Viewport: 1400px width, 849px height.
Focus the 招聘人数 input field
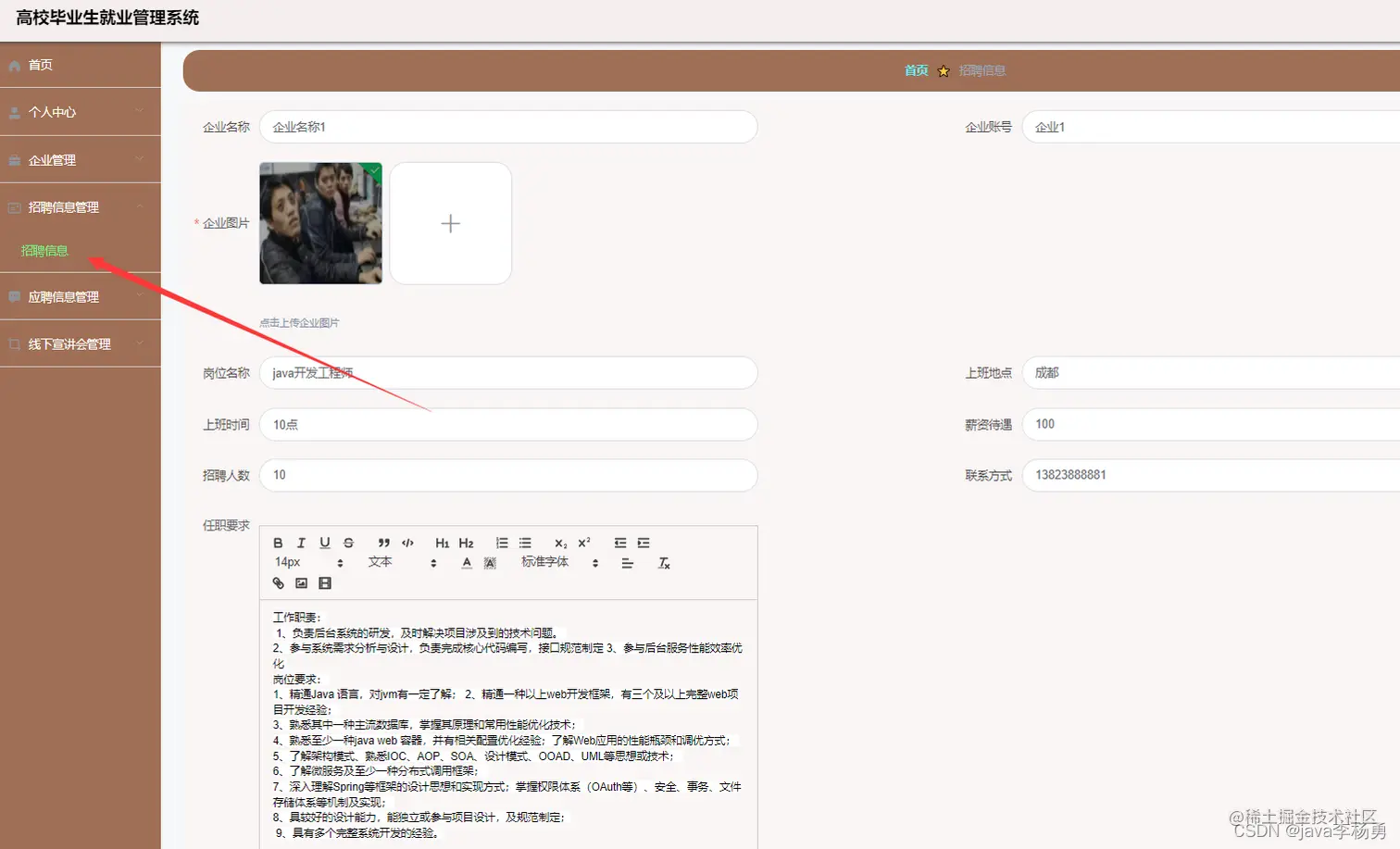click(x=508, y=475)
